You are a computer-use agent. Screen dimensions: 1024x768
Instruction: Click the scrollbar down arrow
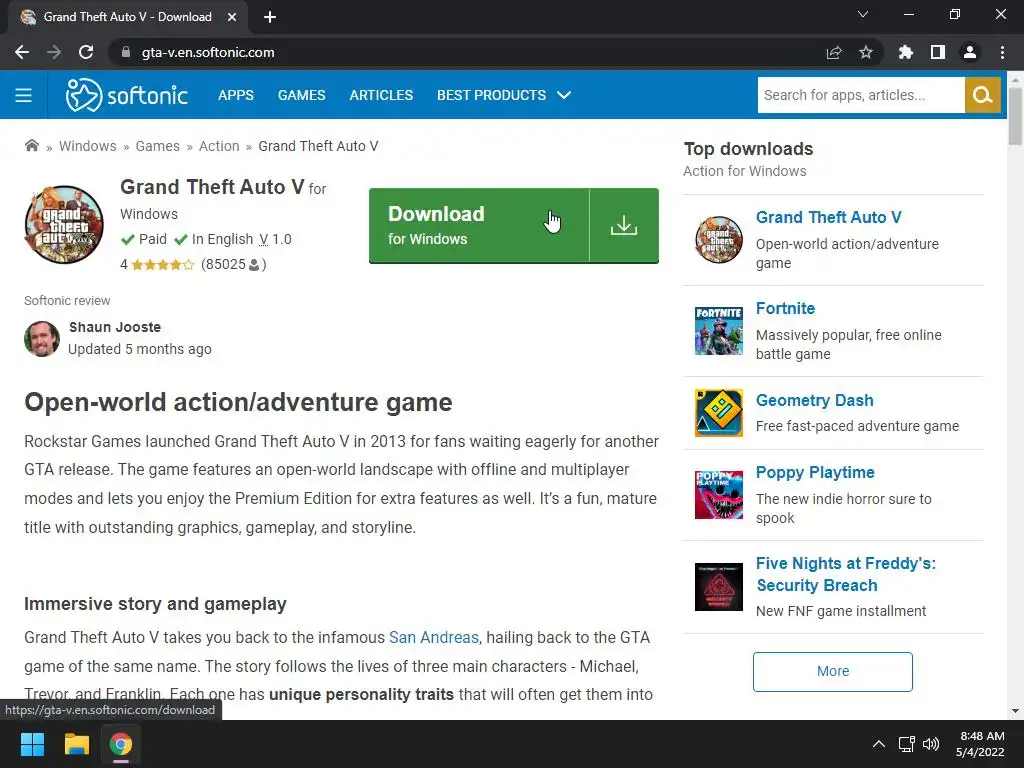[1015, 711]
